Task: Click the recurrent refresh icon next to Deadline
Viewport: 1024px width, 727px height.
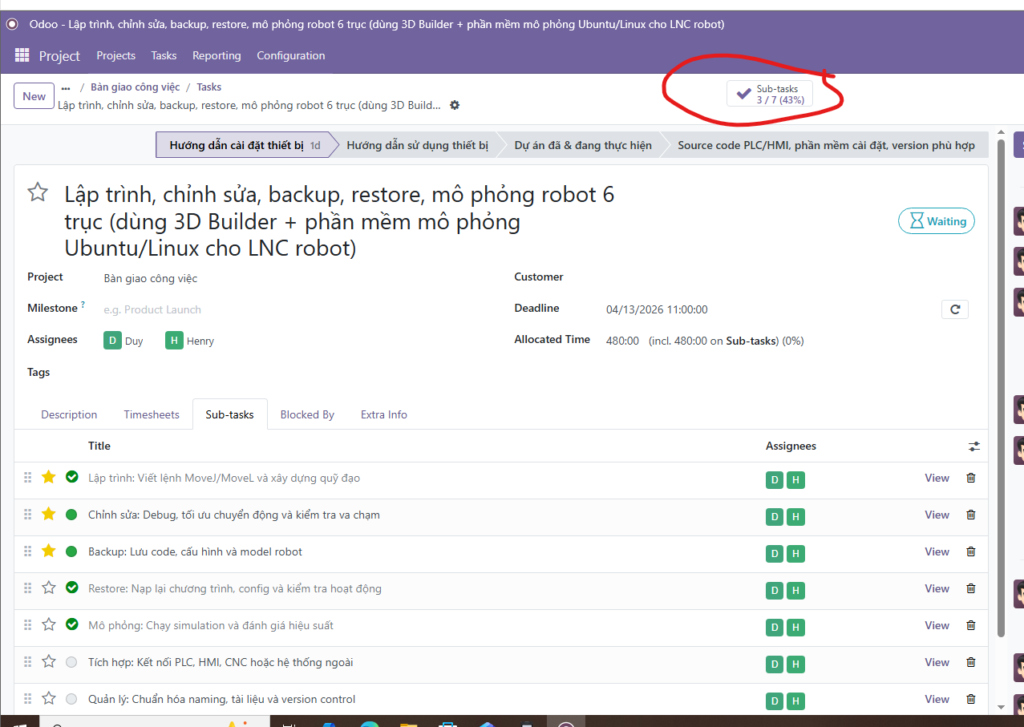Action: point(954,310)
